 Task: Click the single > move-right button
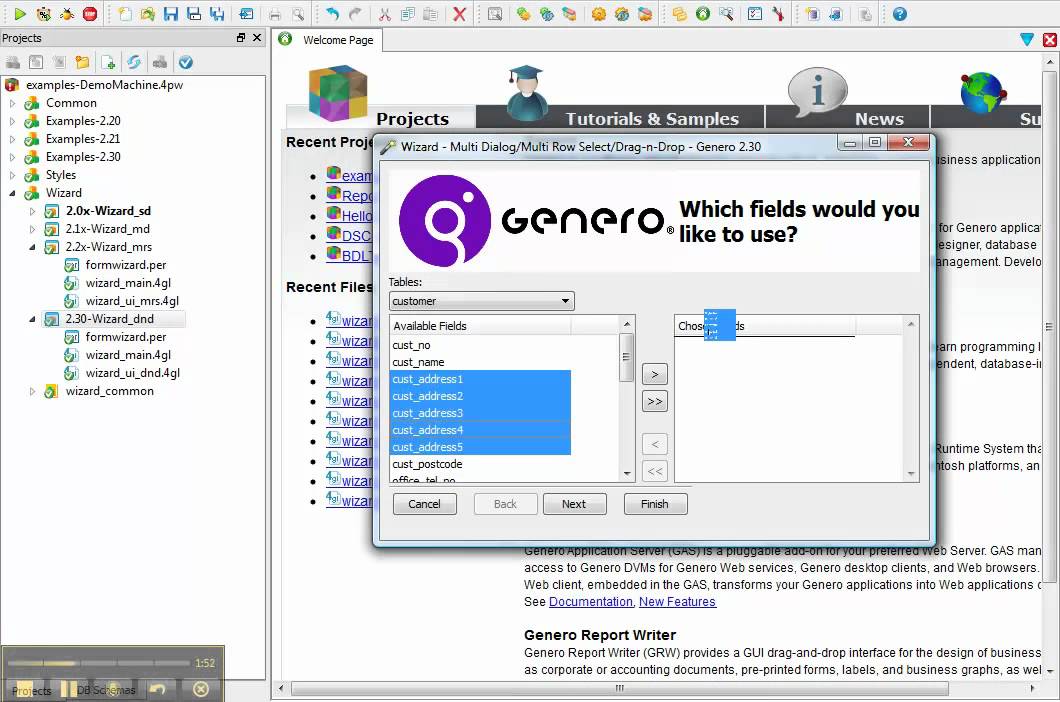click(654, 374)
